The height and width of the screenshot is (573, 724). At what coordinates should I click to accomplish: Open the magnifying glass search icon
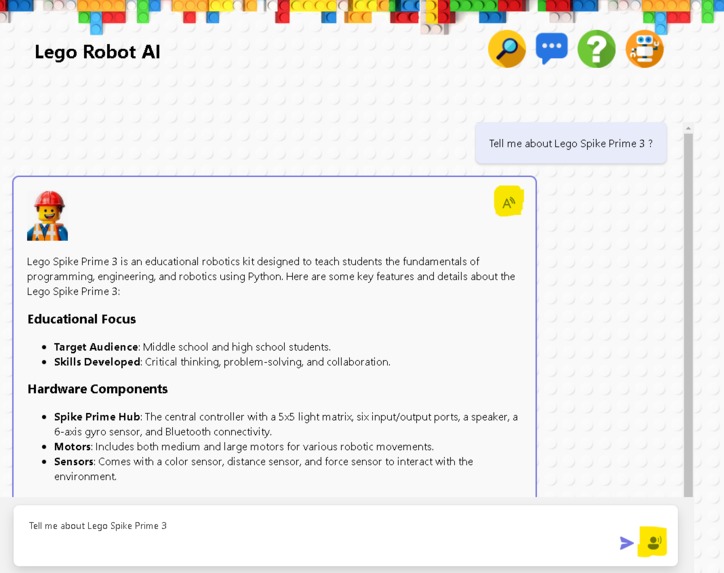point(507,49)
